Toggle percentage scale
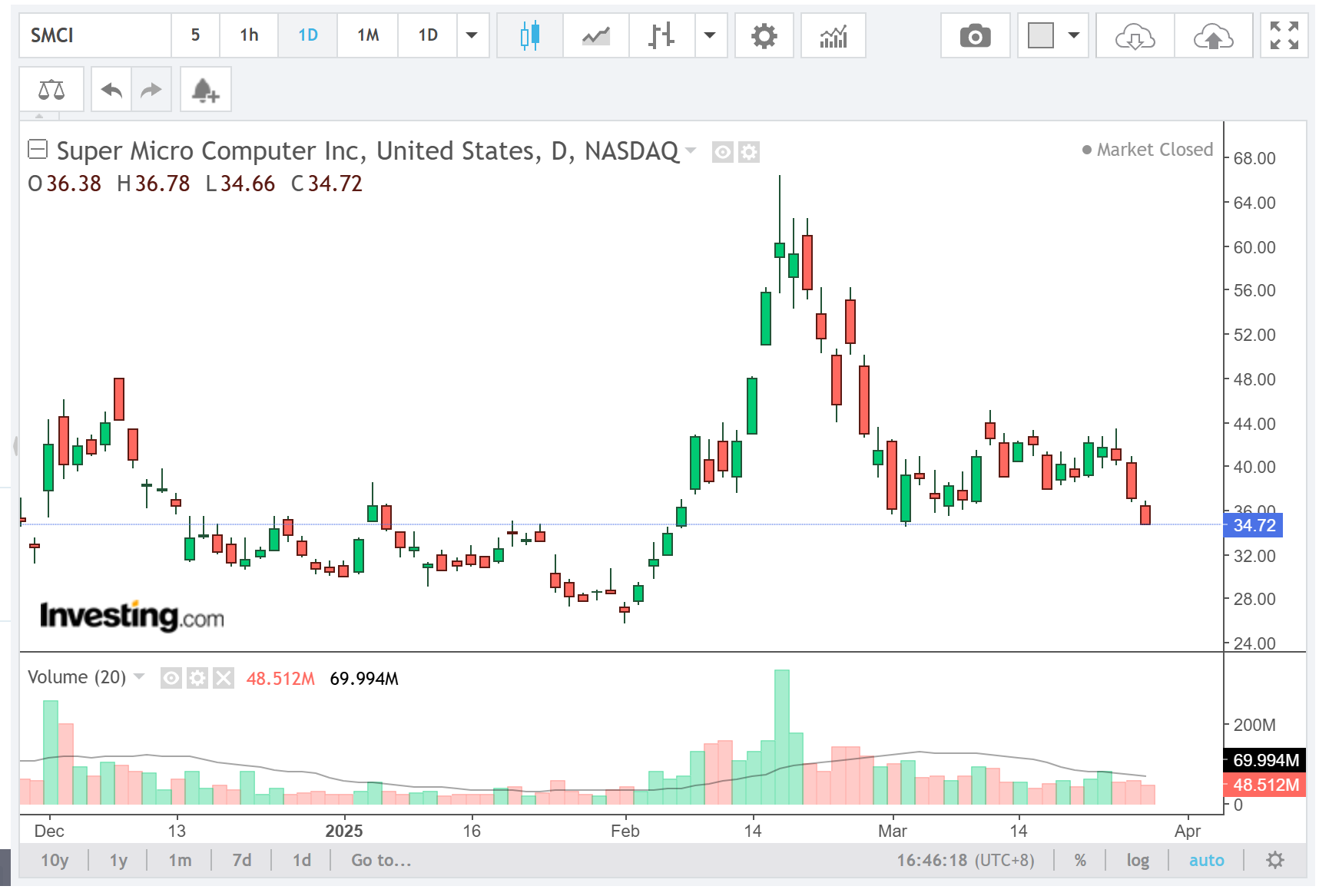Image resolution: width=1319 pixels, height=896 pixels. [x=1080, y=860]
